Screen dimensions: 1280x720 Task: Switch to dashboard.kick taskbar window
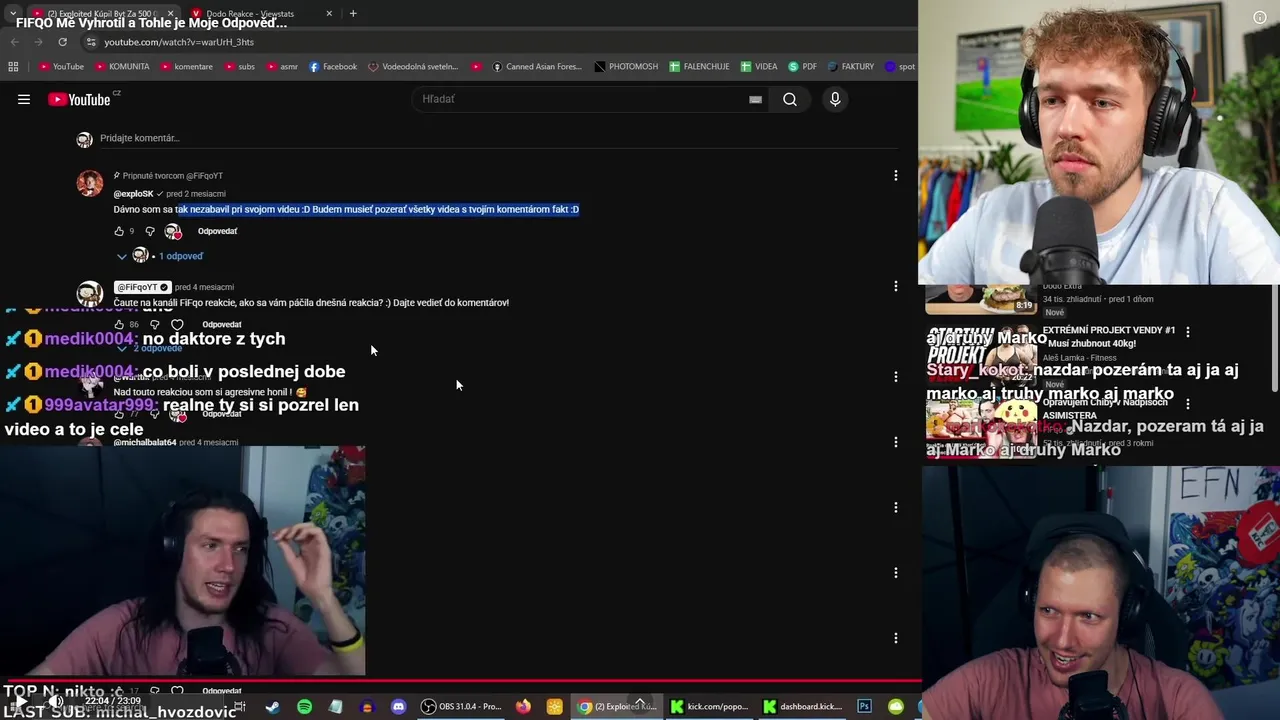803,707
